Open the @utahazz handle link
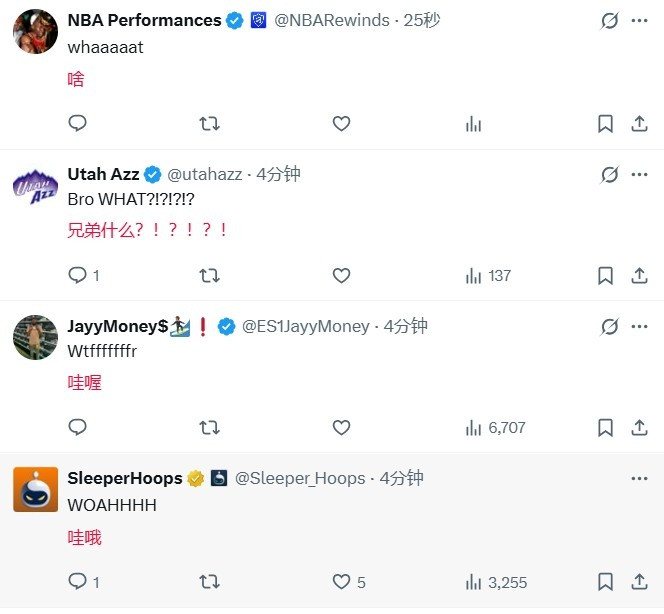The image size is (664, 614). point(197,174)
